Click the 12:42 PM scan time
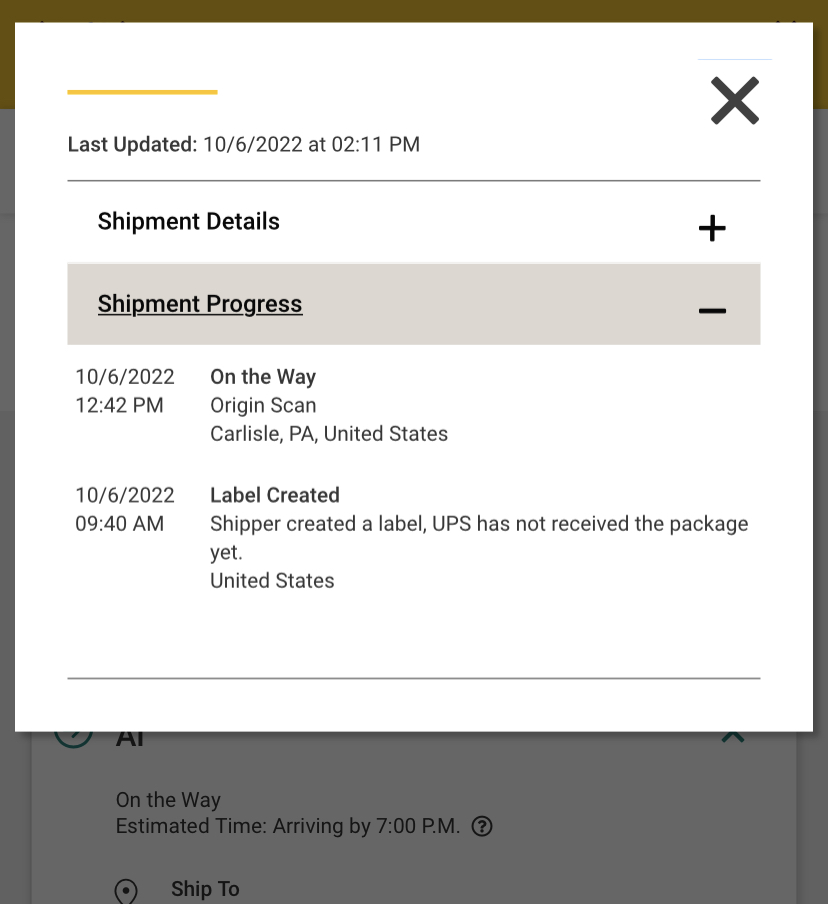 [x=119, y=405]
